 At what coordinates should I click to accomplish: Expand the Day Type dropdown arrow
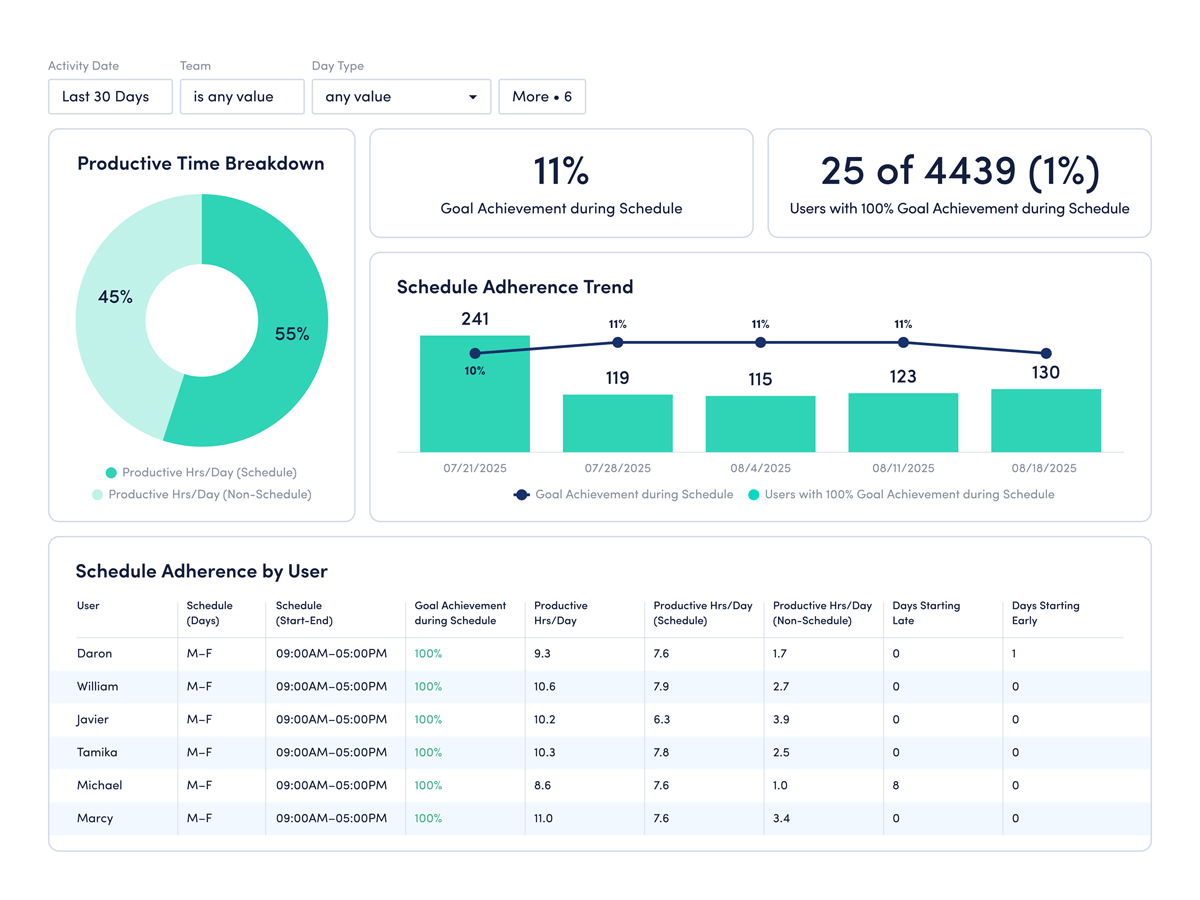click(x=472, y=97)
